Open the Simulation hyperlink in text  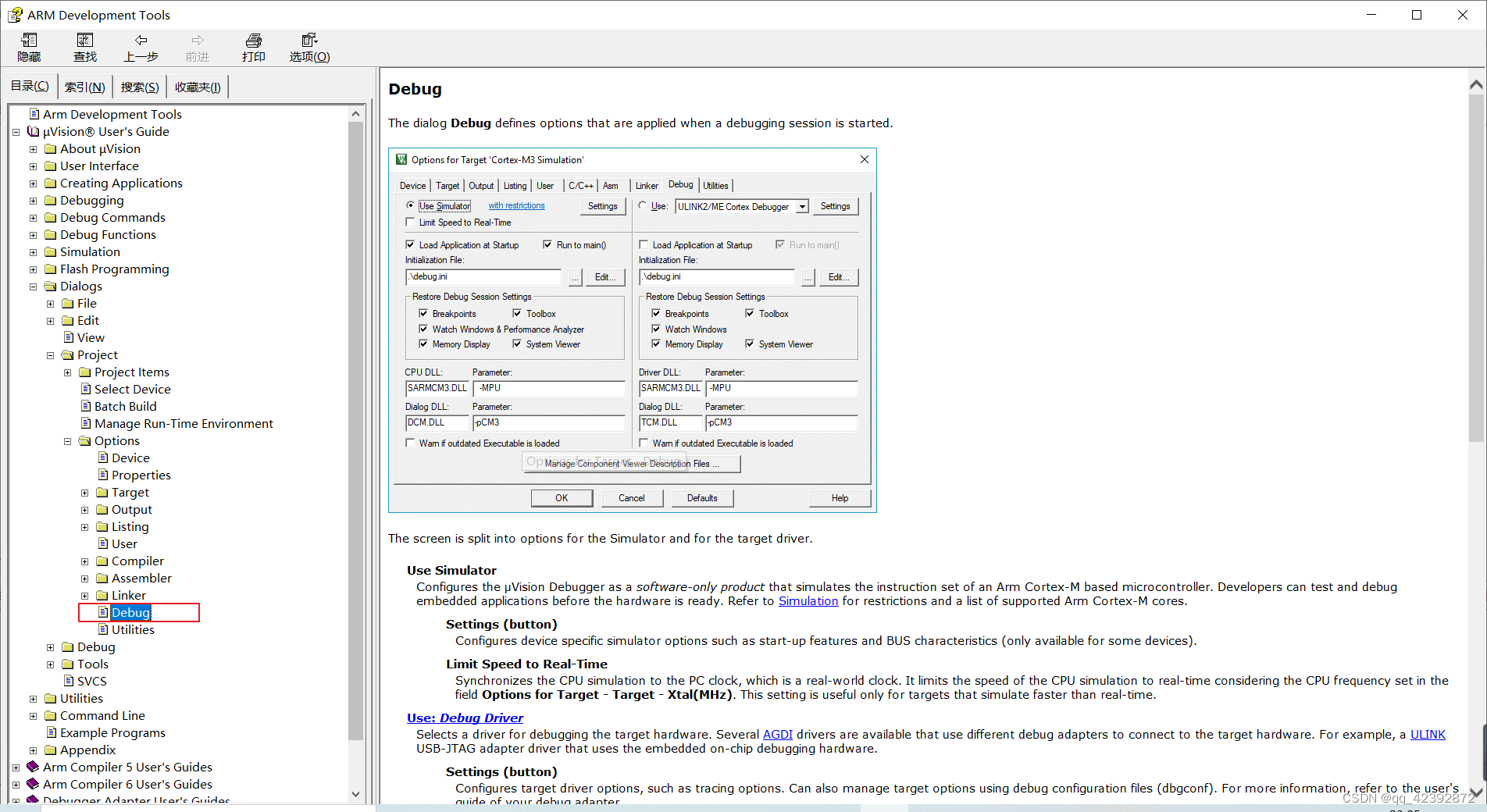point(808,601)
